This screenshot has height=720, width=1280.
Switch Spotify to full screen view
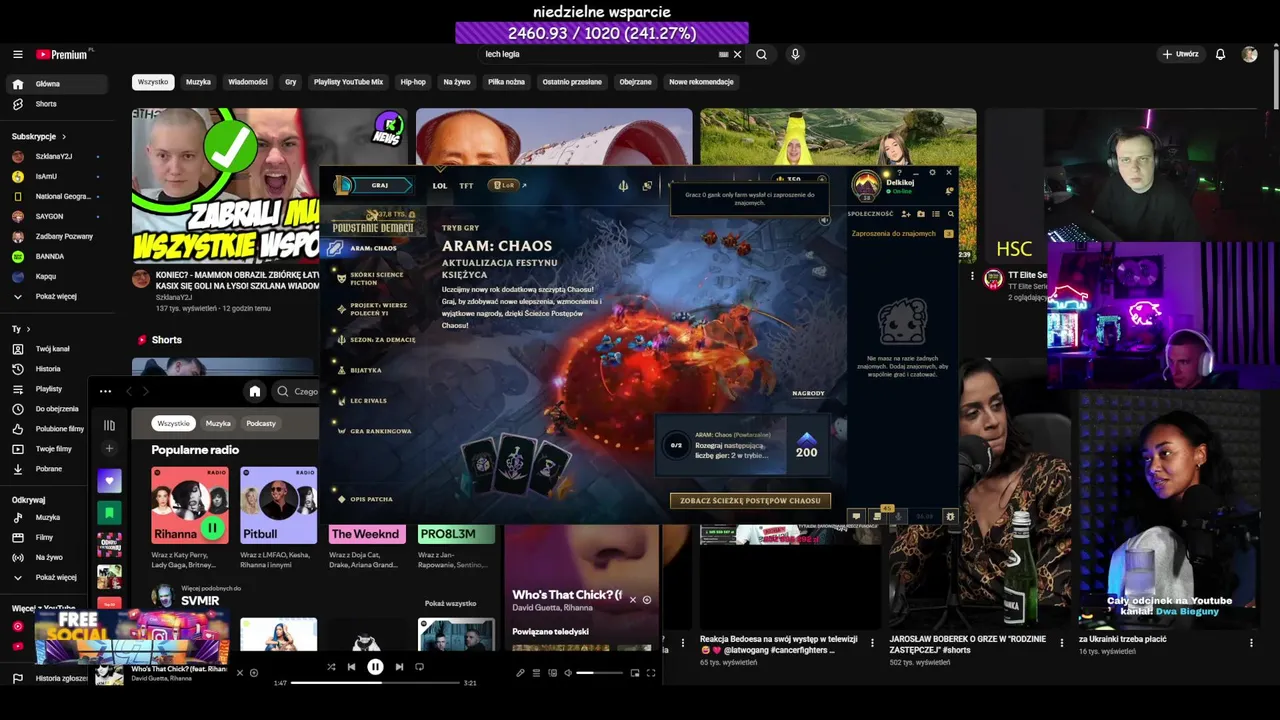click(x=651, y=673)
